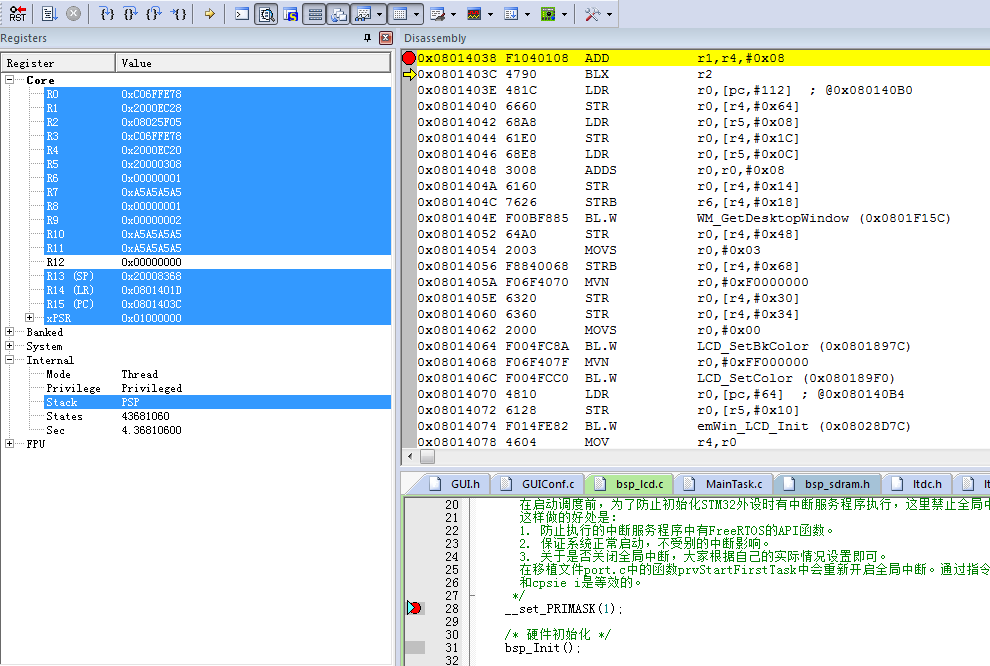Click the Analysis Windows icon
Viewport: 990px width, 666px height.
(474, 14)
